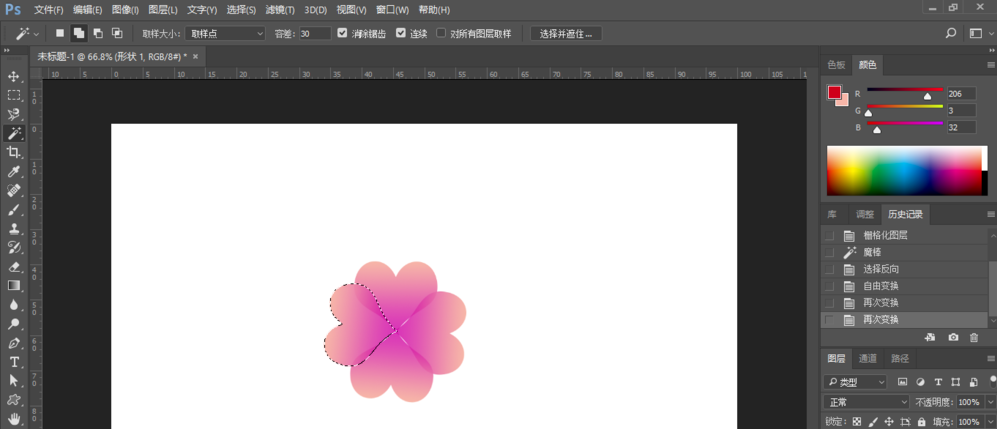This screenshot has height=429, width=997.
Task: Open the 滤镜(T) menu
Action: click(x=279, y=9)
